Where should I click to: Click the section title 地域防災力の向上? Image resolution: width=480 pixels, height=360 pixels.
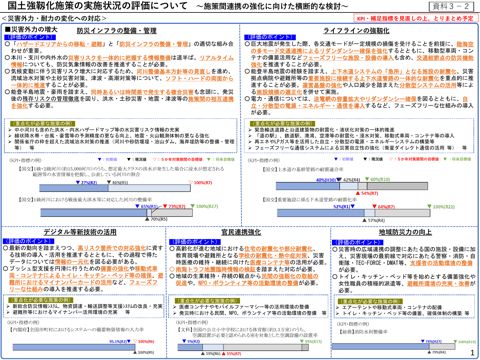pyautogui.click(x=405, y=232)
